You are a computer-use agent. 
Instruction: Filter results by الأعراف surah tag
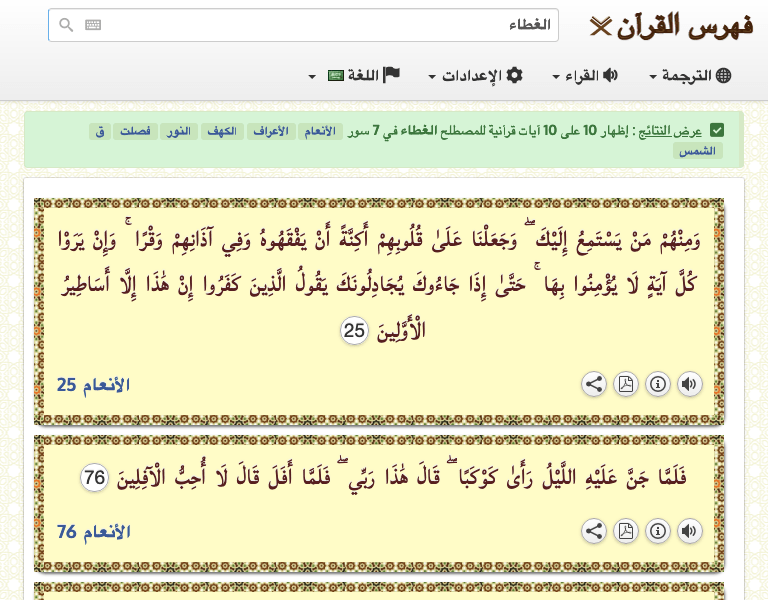point(269,131)
